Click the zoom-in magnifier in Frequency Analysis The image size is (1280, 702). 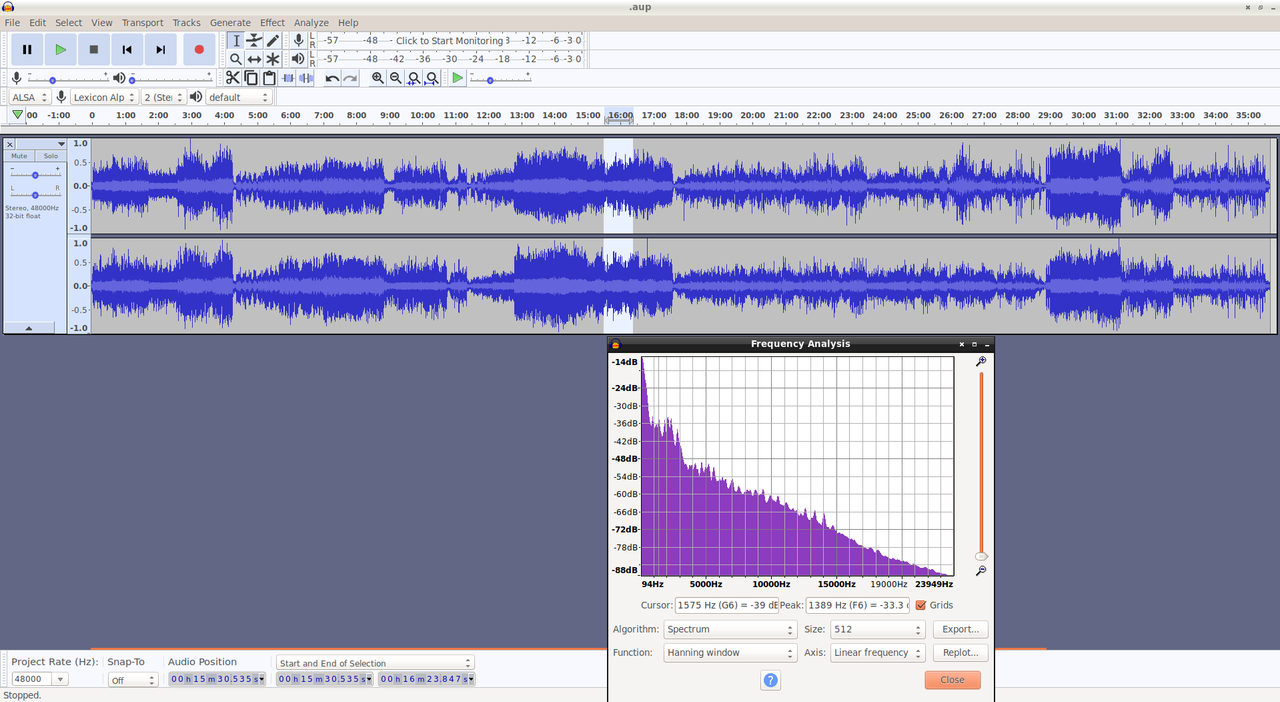(x=981, y=362)
